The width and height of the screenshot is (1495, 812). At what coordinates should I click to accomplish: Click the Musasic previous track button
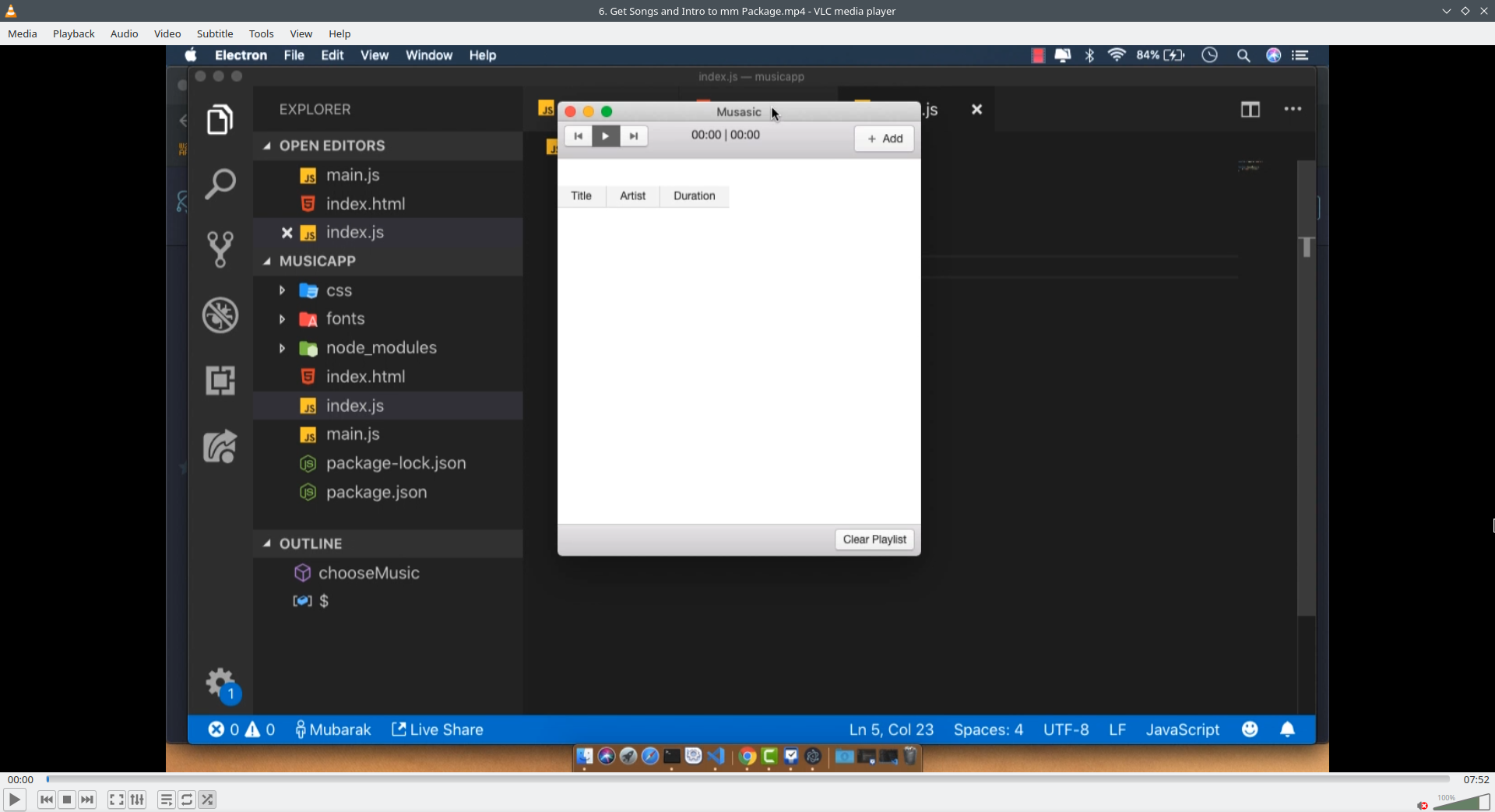point(578,136)
